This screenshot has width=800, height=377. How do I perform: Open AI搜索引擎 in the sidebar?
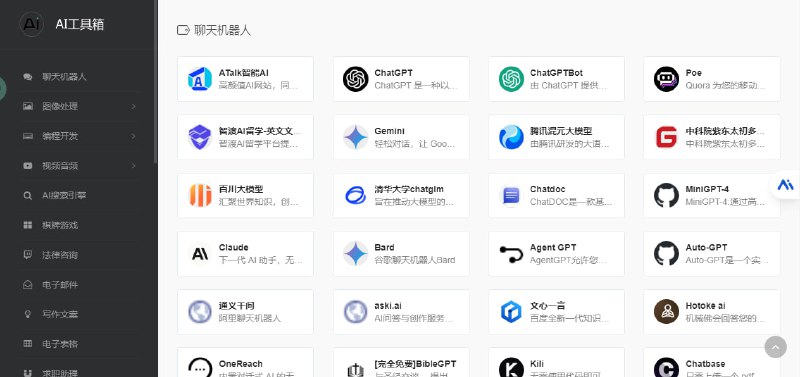(x=64, y=195)
